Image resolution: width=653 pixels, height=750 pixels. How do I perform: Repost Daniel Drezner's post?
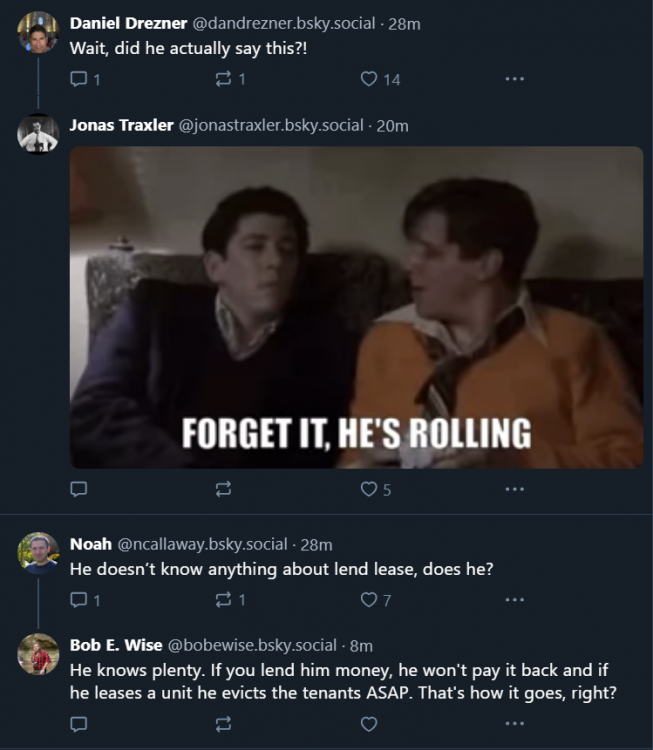[x=223, y=79]
